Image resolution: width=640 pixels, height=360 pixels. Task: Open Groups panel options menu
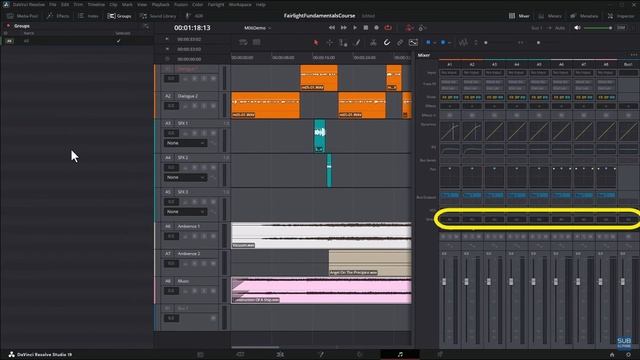(146, 26)
